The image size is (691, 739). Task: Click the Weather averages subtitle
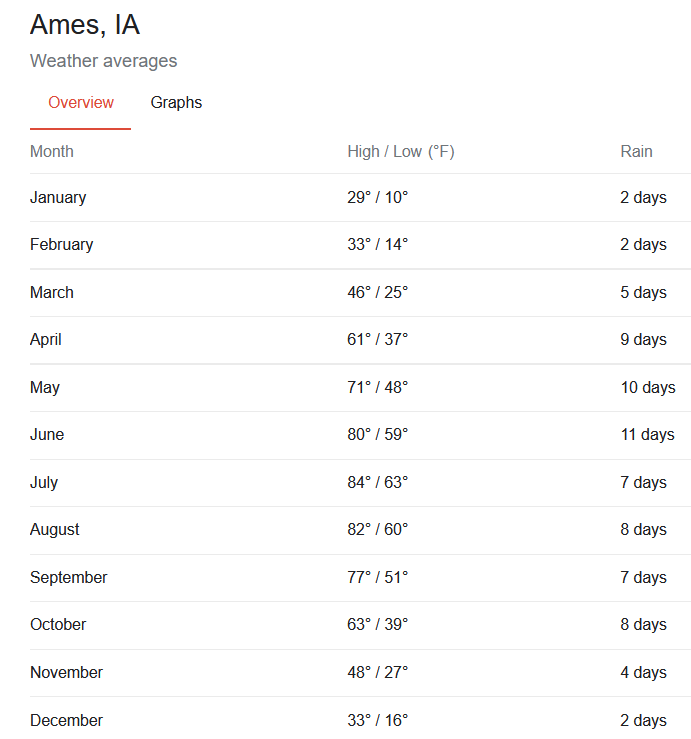point(103,61)
